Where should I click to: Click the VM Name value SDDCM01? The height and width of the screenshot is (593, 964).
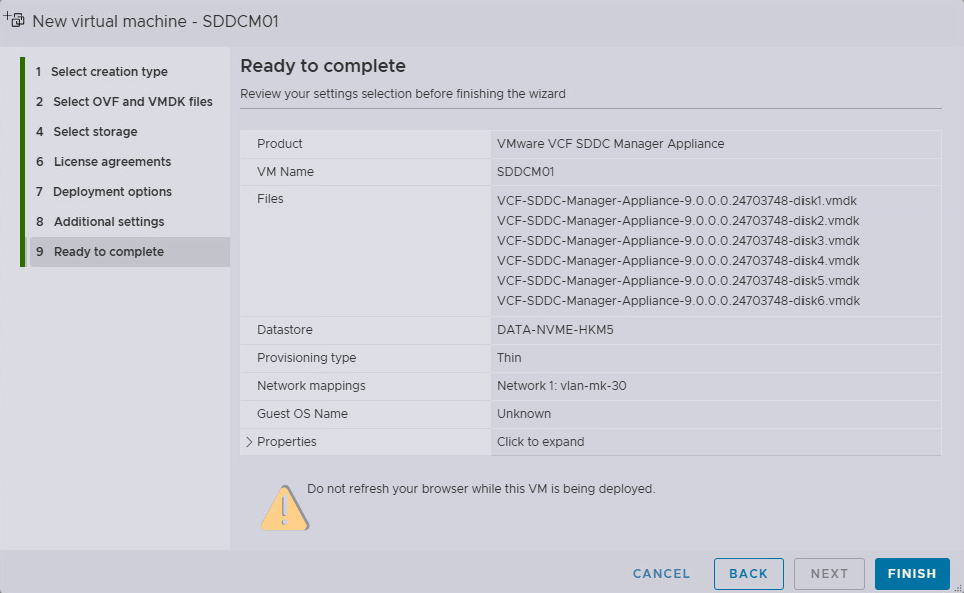[x=524, y=172]
